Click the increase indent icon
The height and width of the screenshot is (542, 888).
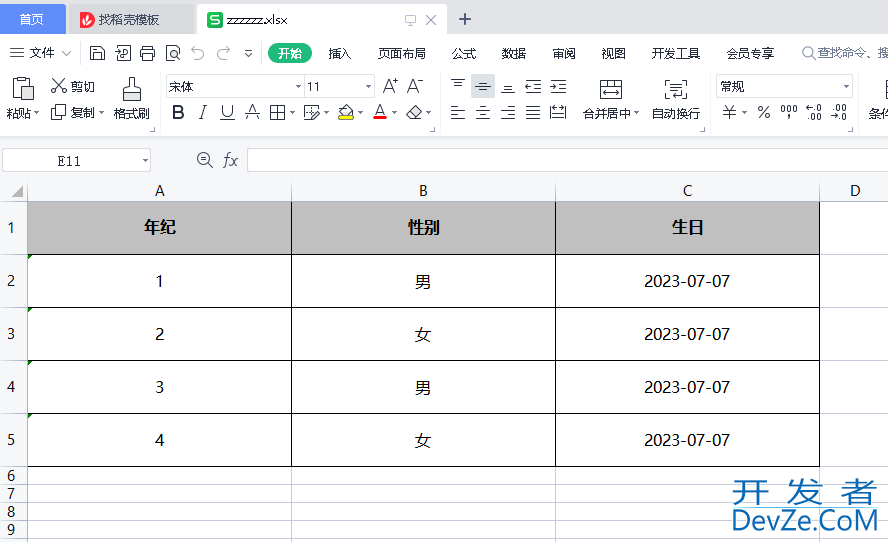point(558,86)
